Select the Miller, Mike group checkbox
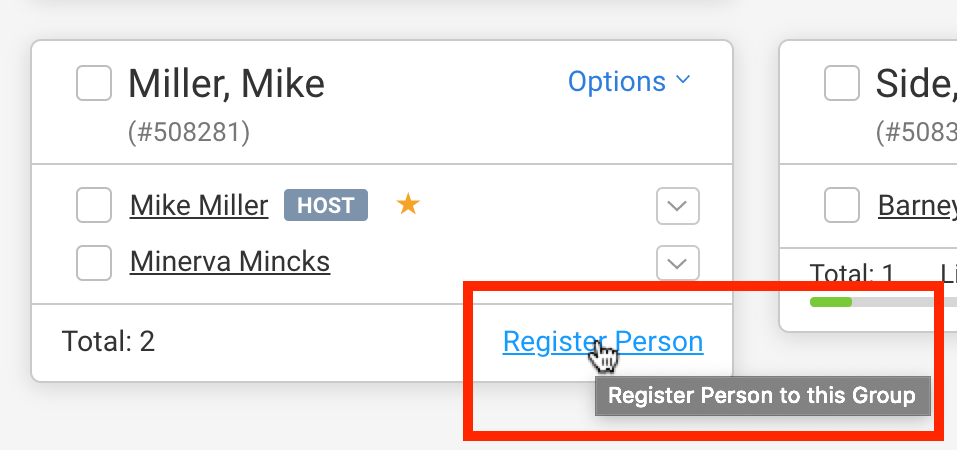 click(94, 84)
